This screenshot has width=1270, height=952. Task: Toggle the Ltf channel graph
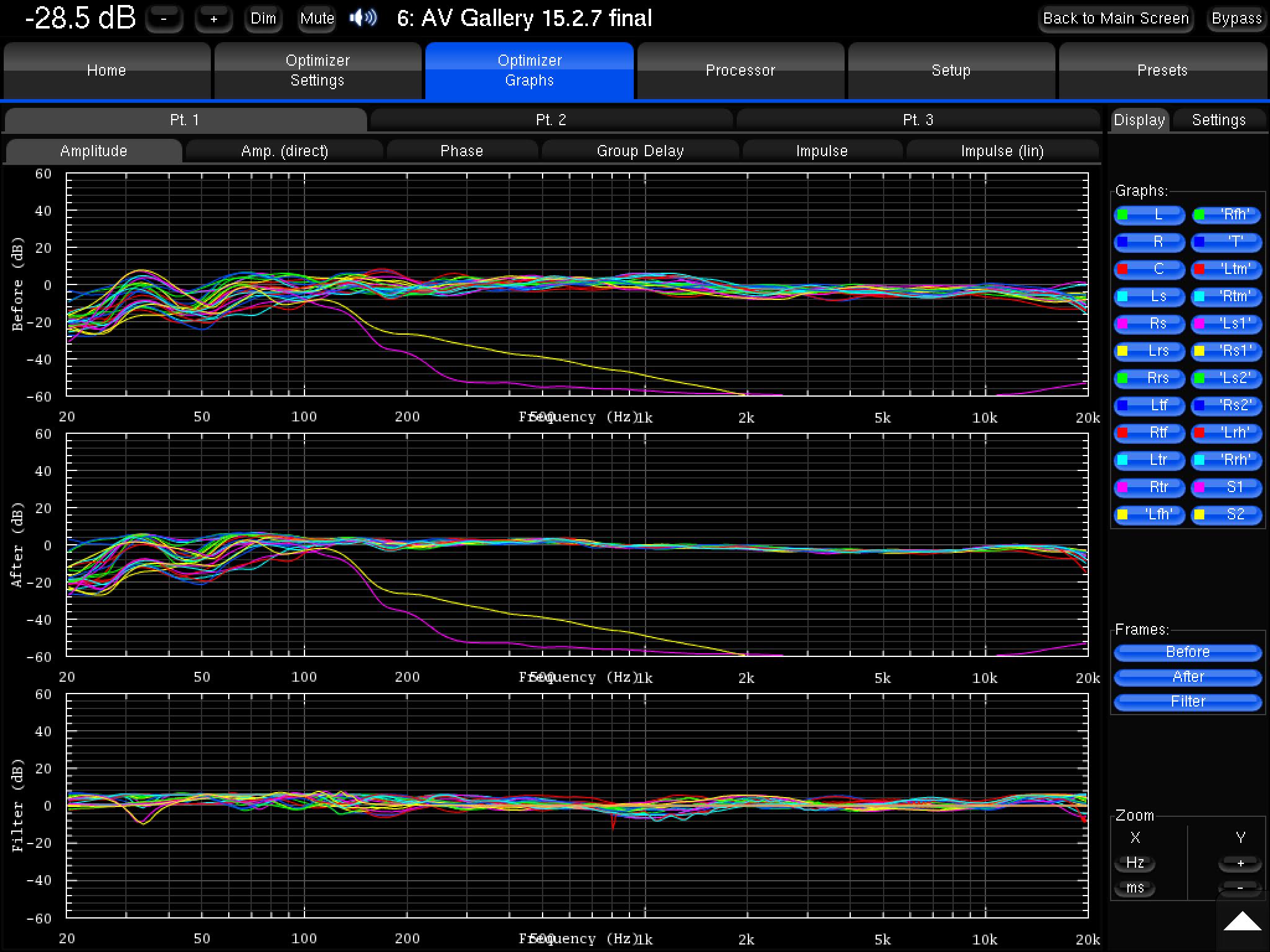[x=1150, y=405]
